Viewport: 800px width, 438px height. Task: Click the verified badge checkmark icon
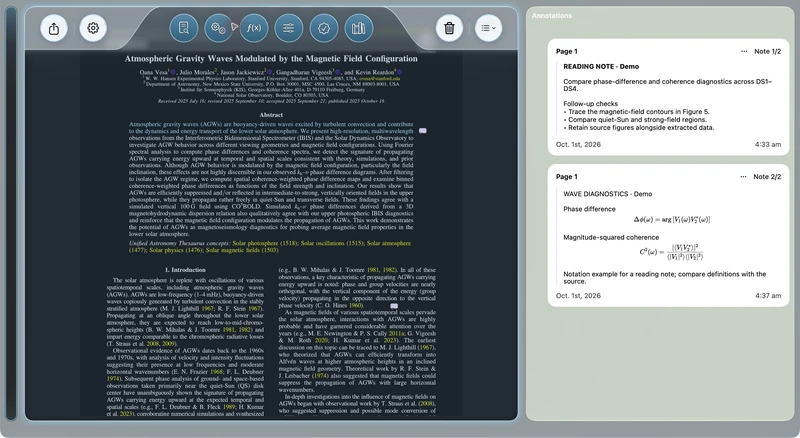[324, 28]
